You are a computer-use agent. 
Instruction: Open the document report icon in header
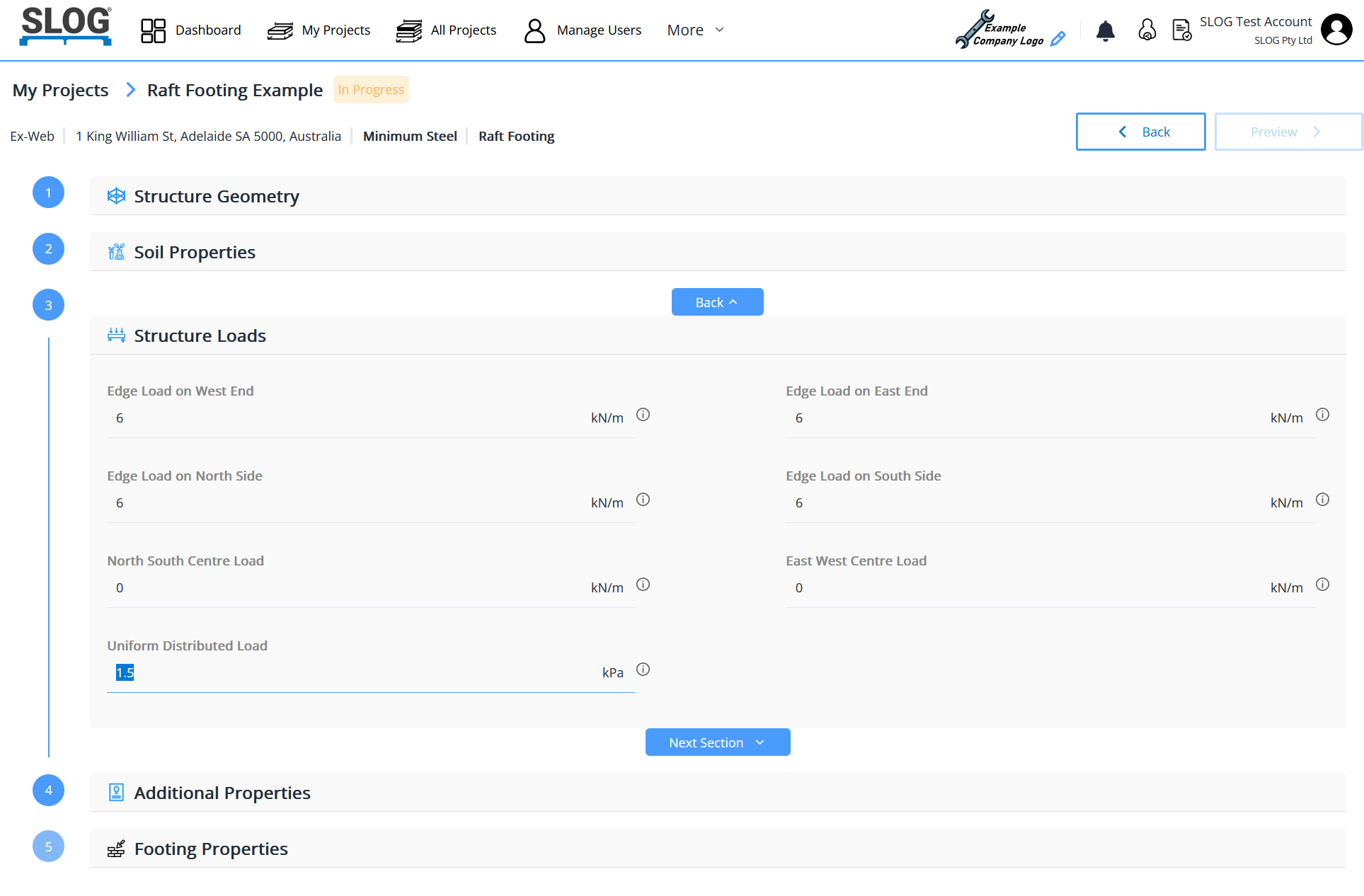click(1181, 30)
